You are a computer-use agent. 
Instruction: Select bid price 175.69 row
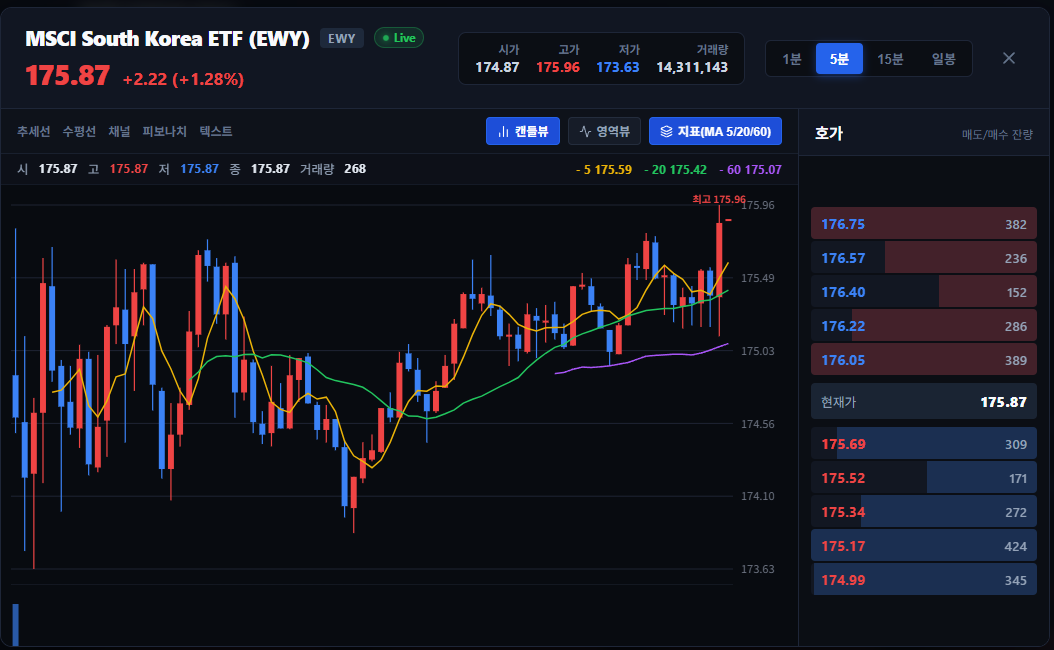(x=924, y=444)
